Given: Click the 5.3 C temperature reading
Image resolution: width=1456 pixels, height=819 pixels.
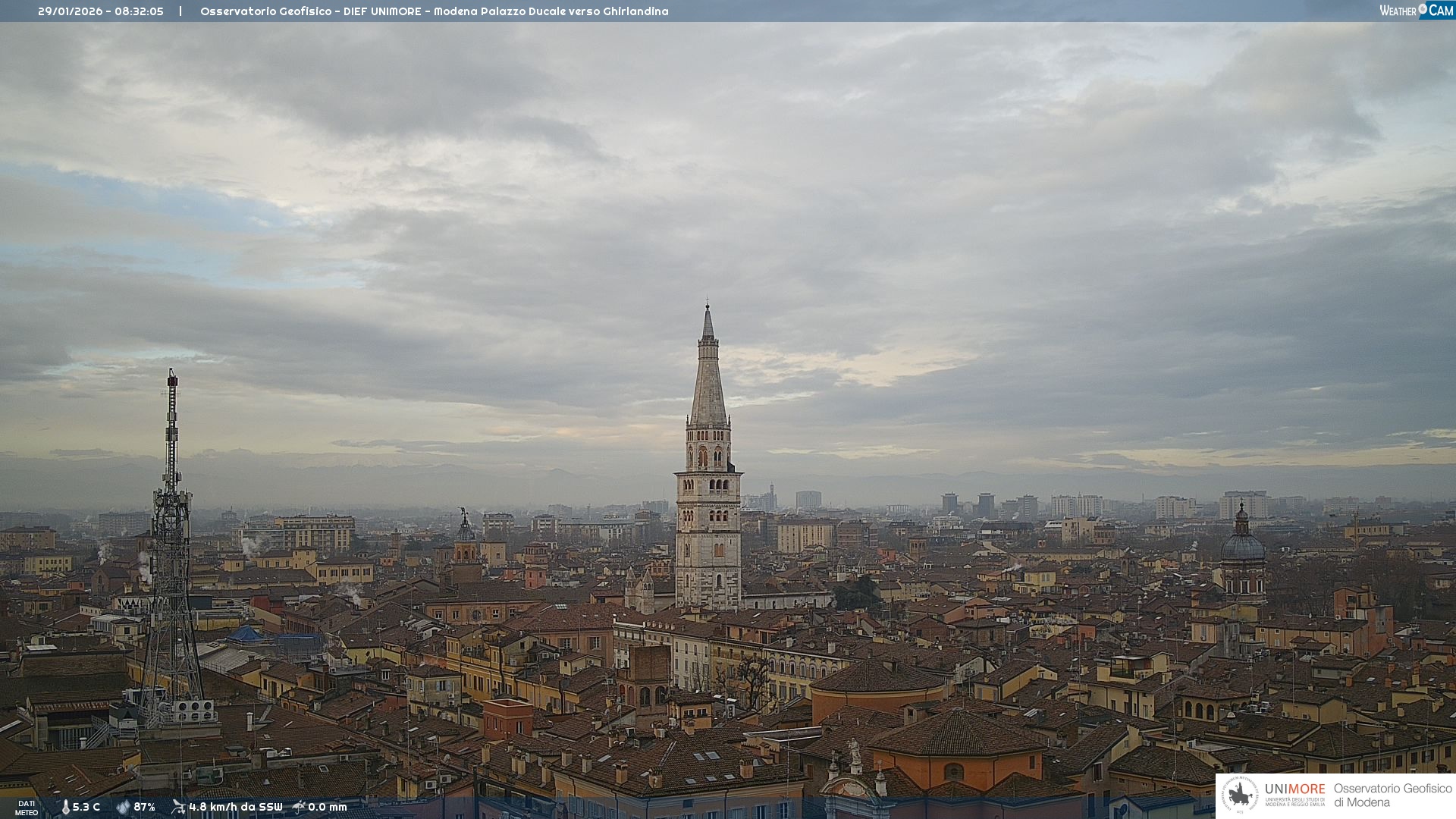Looking at the screenshot, I should [x=86, y=807].
